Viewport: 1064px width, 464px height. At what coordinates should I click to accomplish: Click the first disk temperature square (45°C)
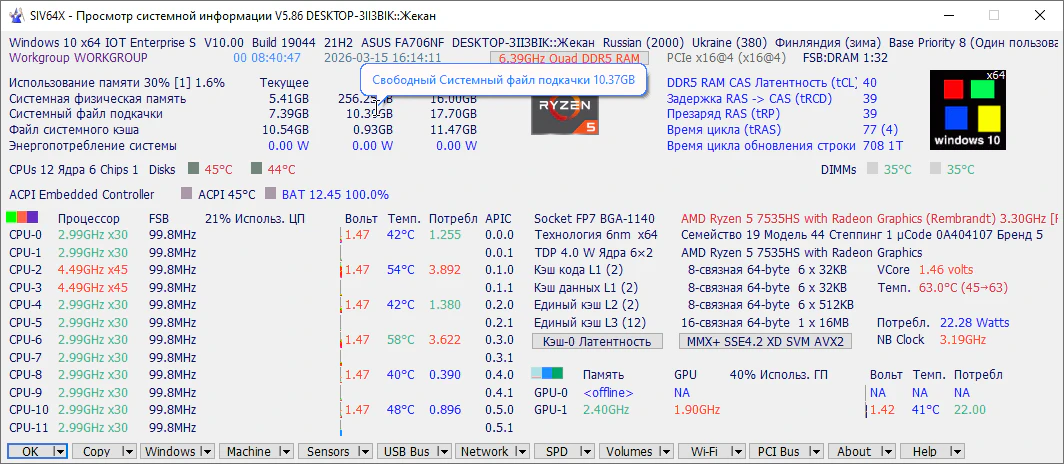tap(194, 170)
